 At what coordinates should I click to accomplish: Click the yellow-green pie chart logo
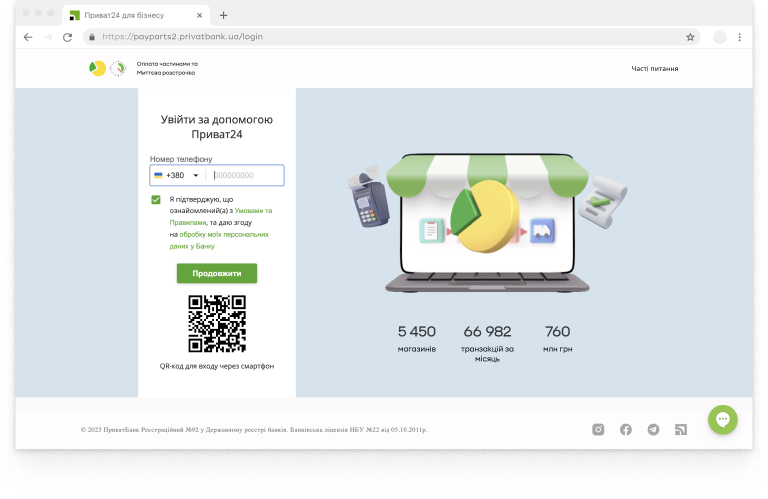point(97,68)
